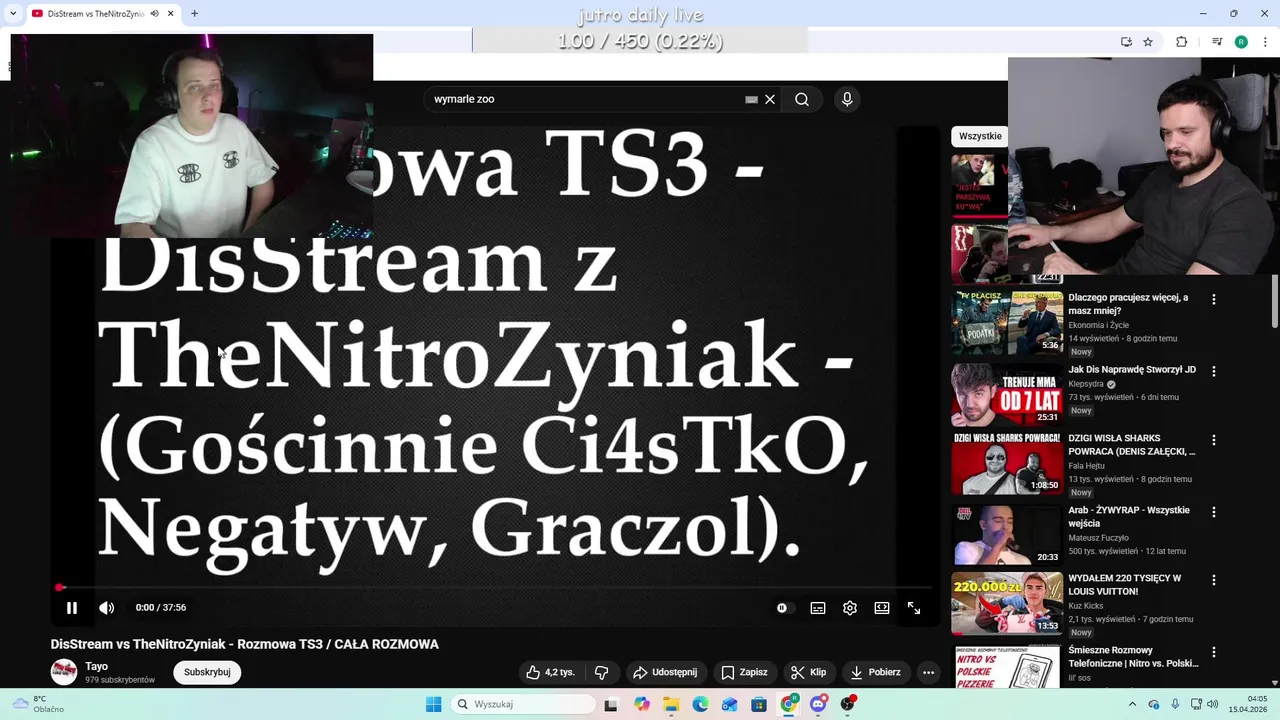Image resolution: width=1280 pixels, height=720 pixels.
Task: Launch Copilot from the taskbar
Action: pos(641,704)
